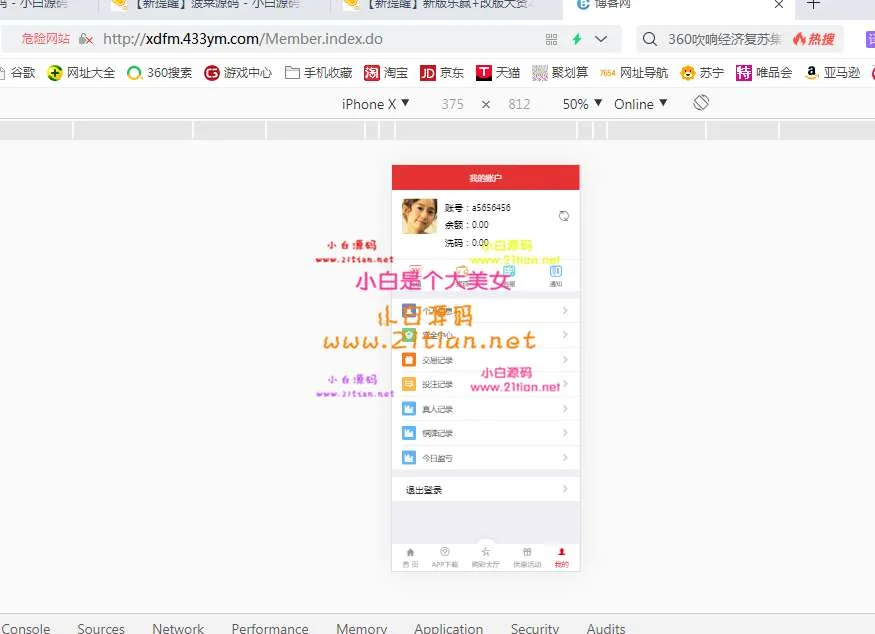Switch to the Network DevTools tab

pyautogui.click(x=178, y=628)
